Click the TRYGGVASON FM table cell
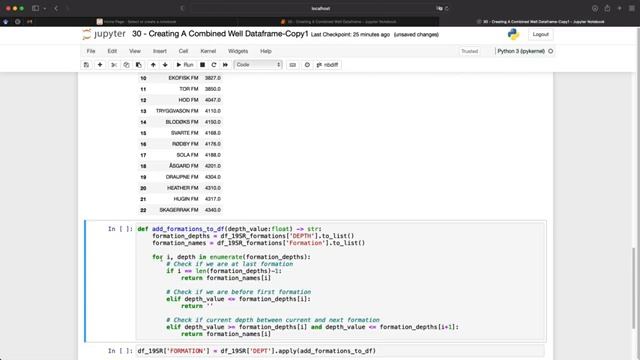Image resolution: width=640 pixels, height=360 pixels. pyautogui.click(x=176, y=111)
